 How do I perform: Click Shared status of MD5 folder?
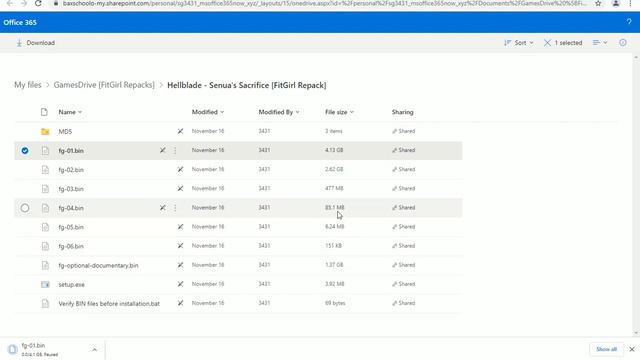[x=404, y=131]
